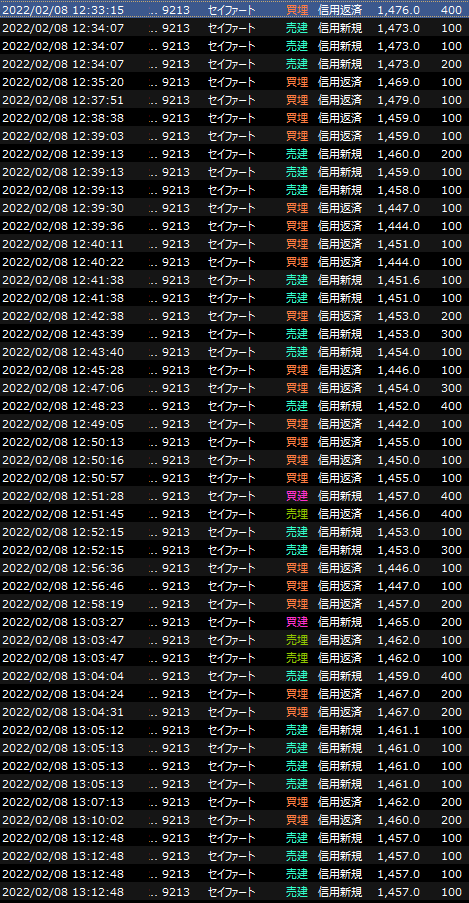Click セイファート in the 12:45:28 row
This screenshot has height=903, width=469.
click(232, 370)
